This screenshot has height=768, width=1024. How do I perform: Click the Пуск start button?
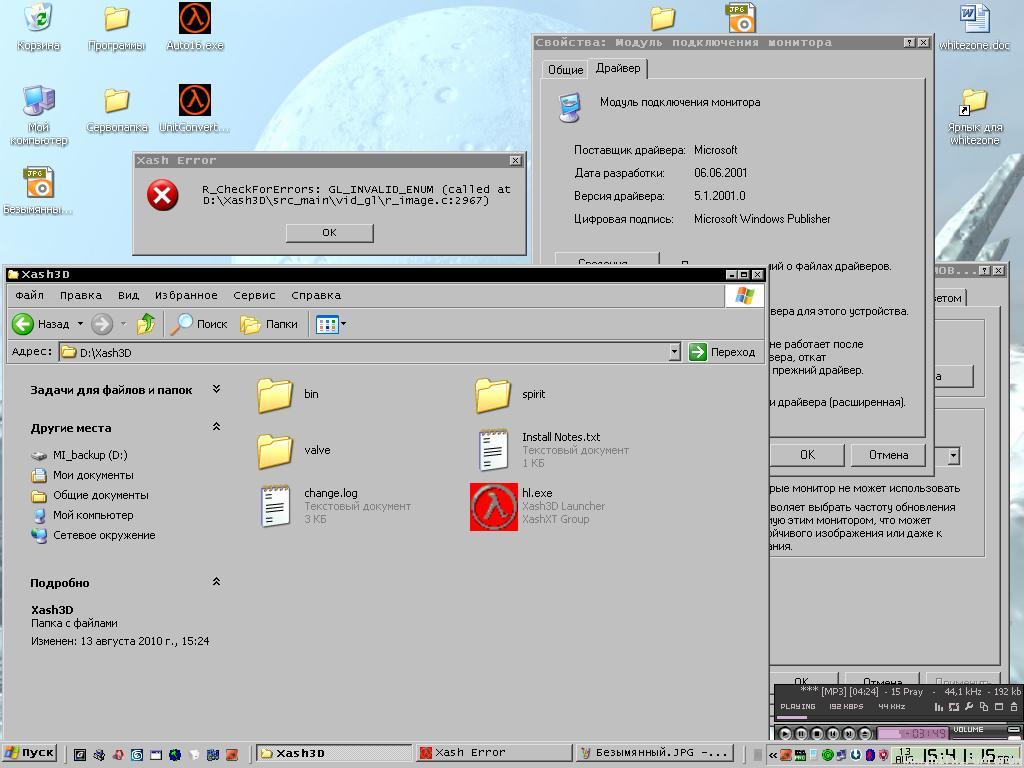(30, 753)
